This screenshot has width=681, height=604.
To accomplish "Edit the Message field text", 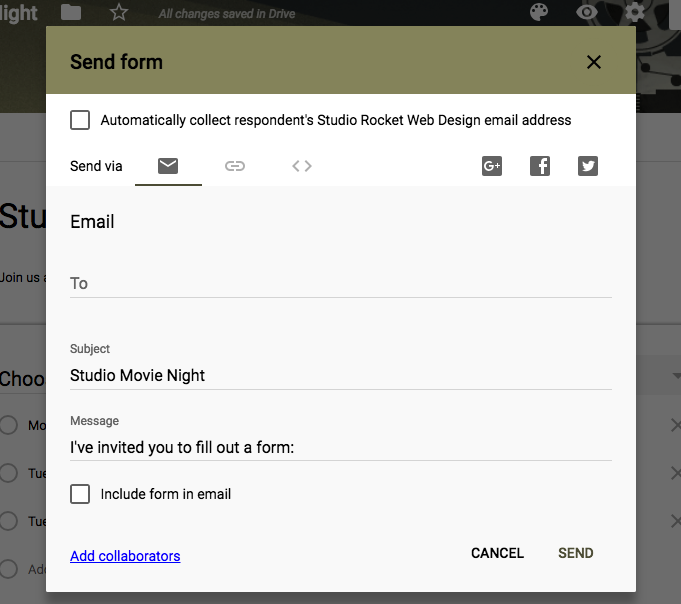I will (341, 448).
